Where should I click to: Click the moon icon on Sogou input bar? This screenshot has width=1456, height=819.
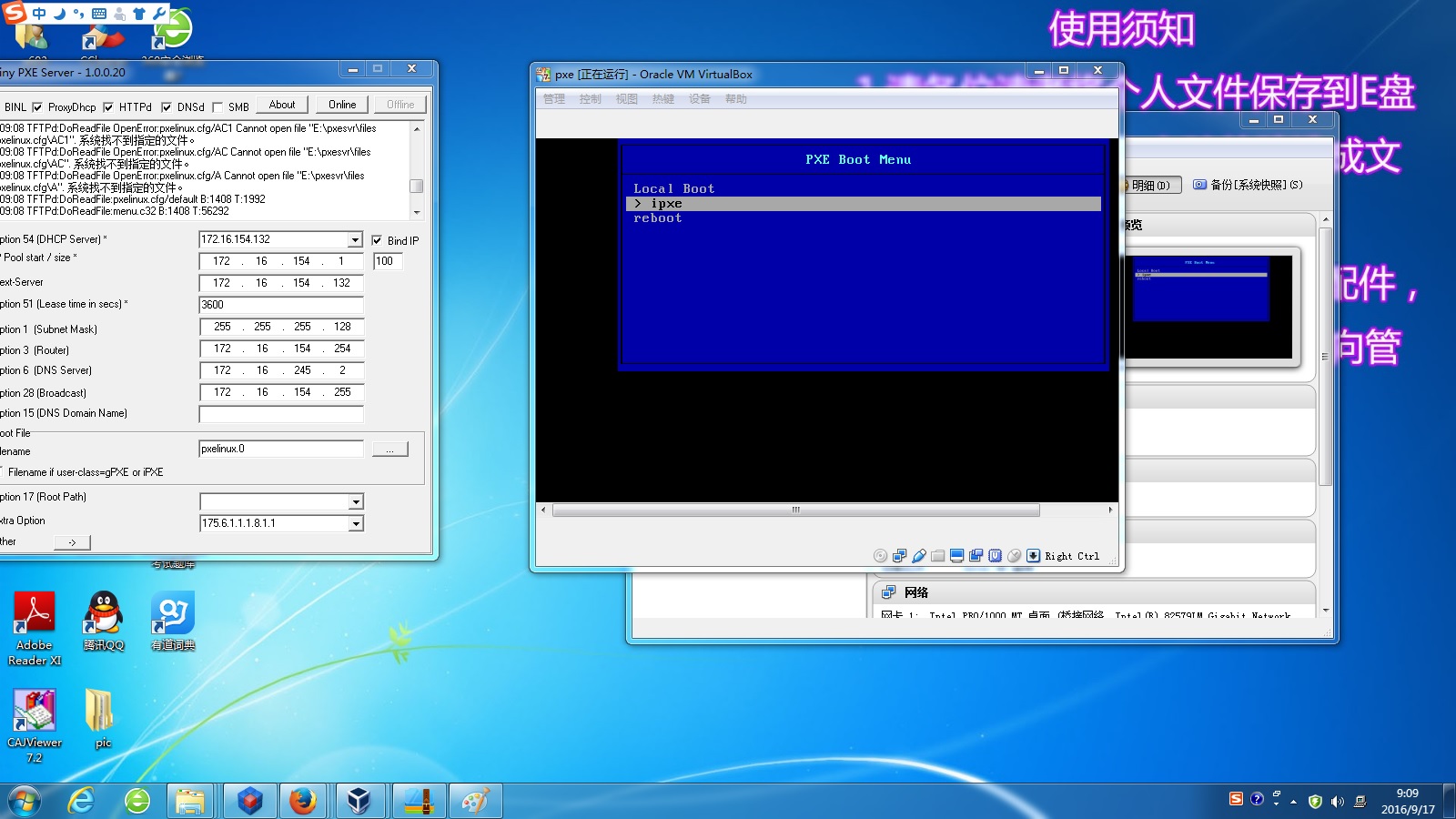[59, 14]
